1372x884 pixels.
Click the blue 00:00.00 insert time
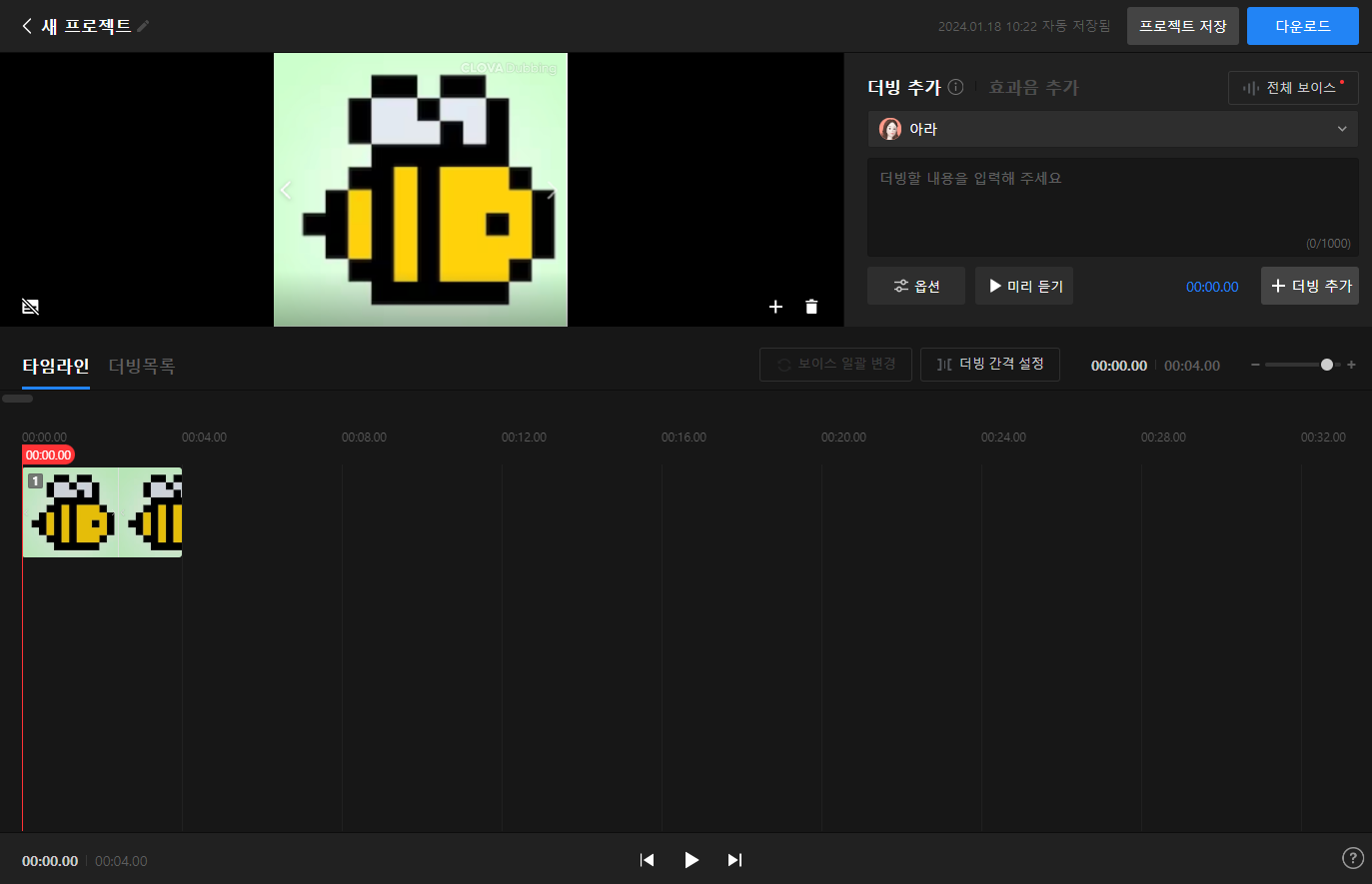pyautogui.click(x=1212, y=287)
